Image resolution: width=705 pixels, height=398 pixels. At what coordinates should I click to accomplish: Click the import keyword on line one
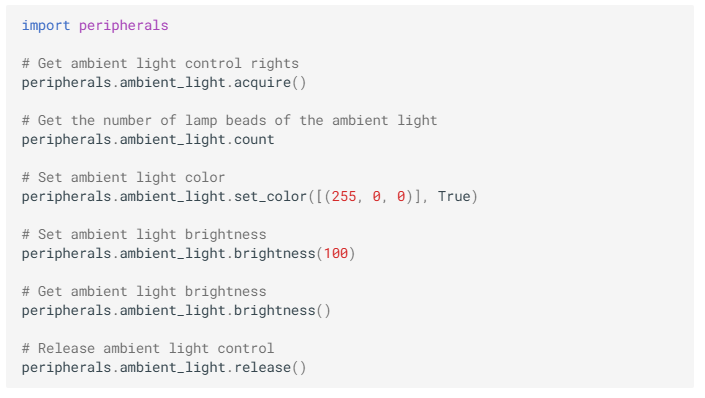pyautogui.click(x=46, y=26)
